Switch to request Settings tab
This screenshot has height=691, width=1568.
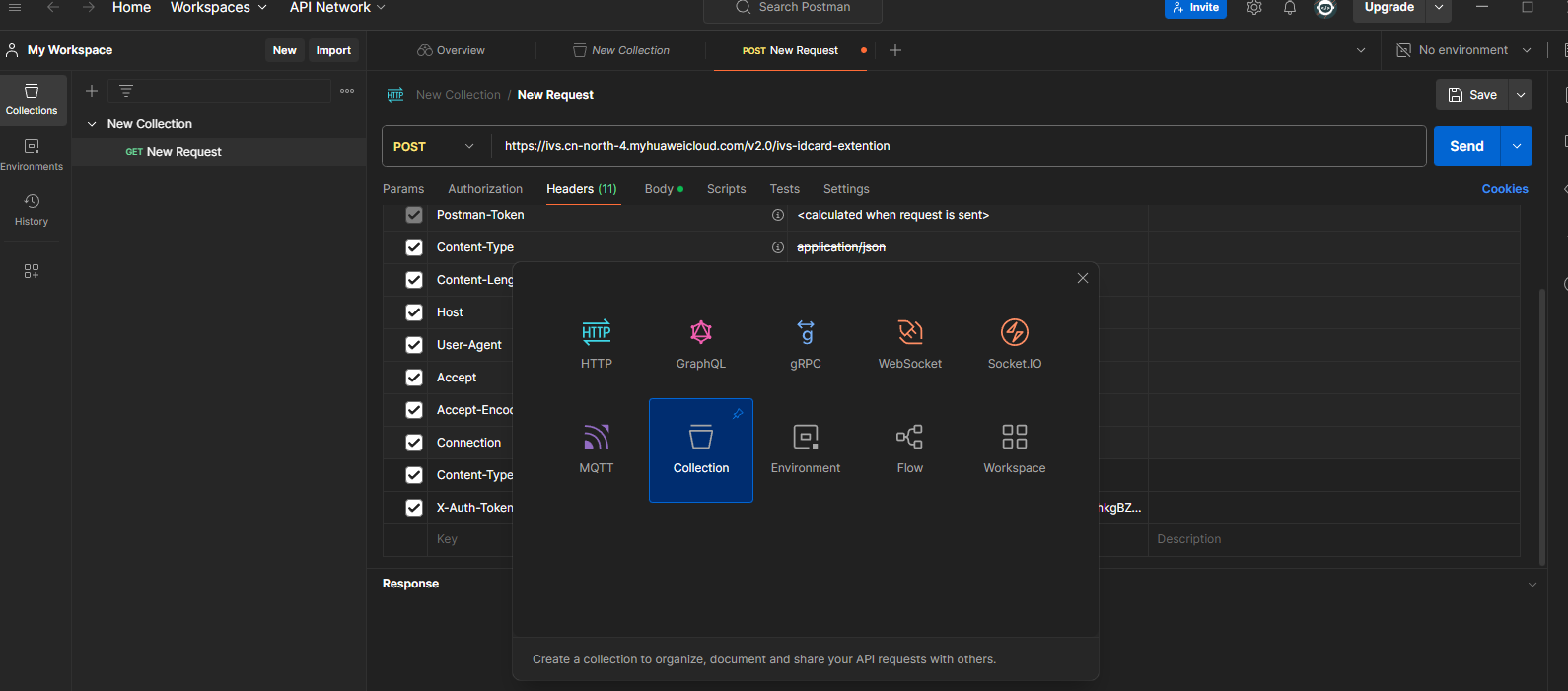point(846,189)
